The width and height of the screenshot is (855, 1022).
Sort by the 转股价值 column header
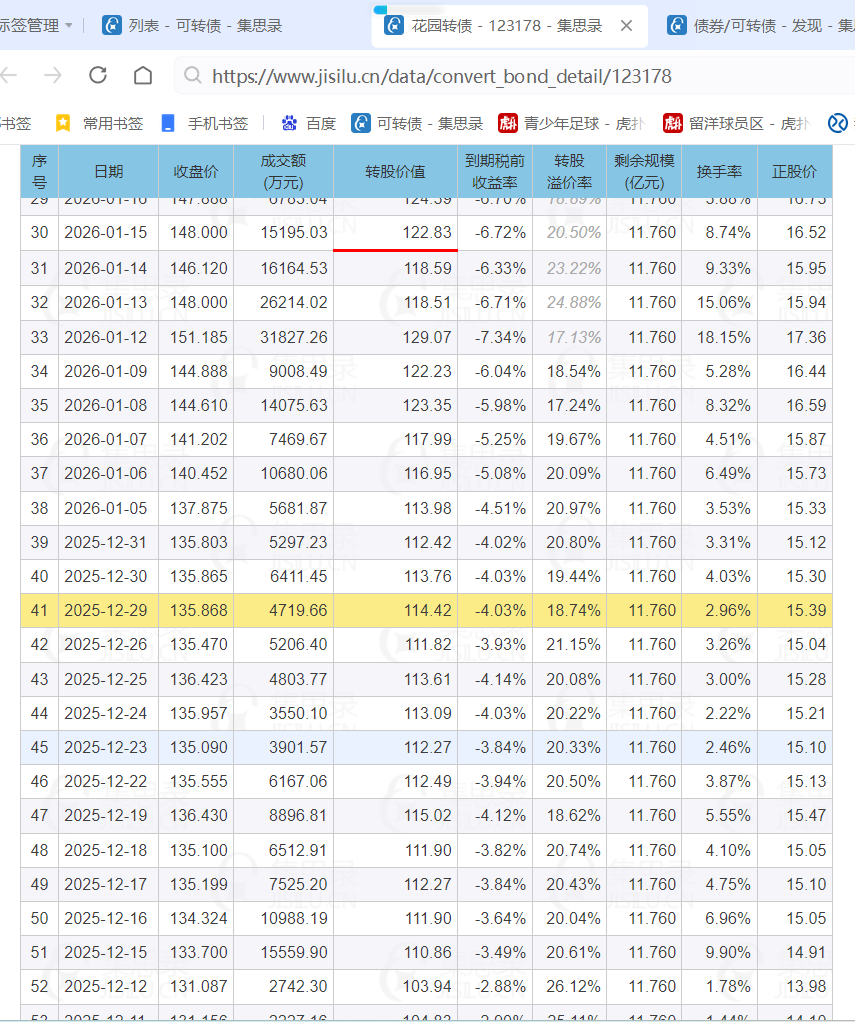tap(395, 171)
